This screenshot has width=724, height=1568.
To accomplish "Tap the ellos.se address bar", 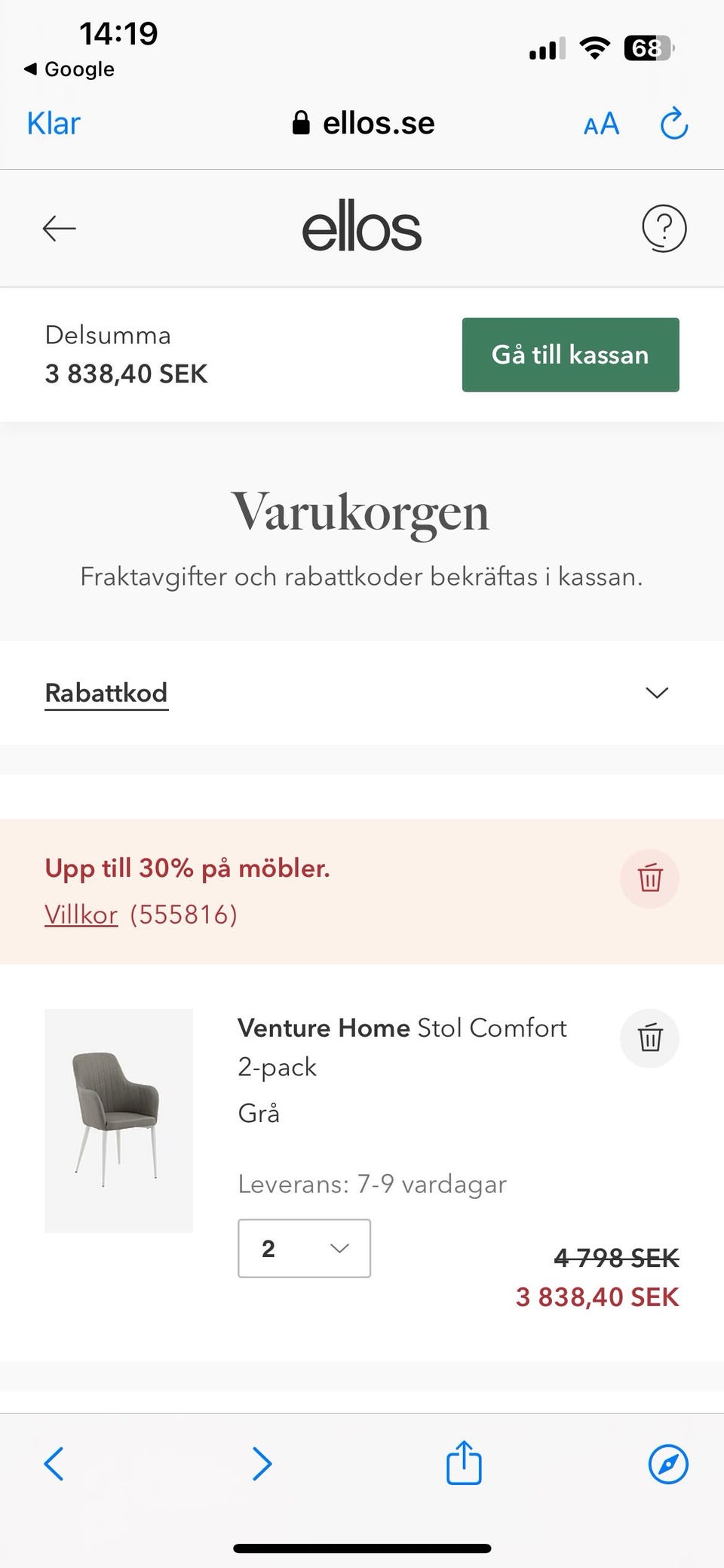I will pos(364,124).
